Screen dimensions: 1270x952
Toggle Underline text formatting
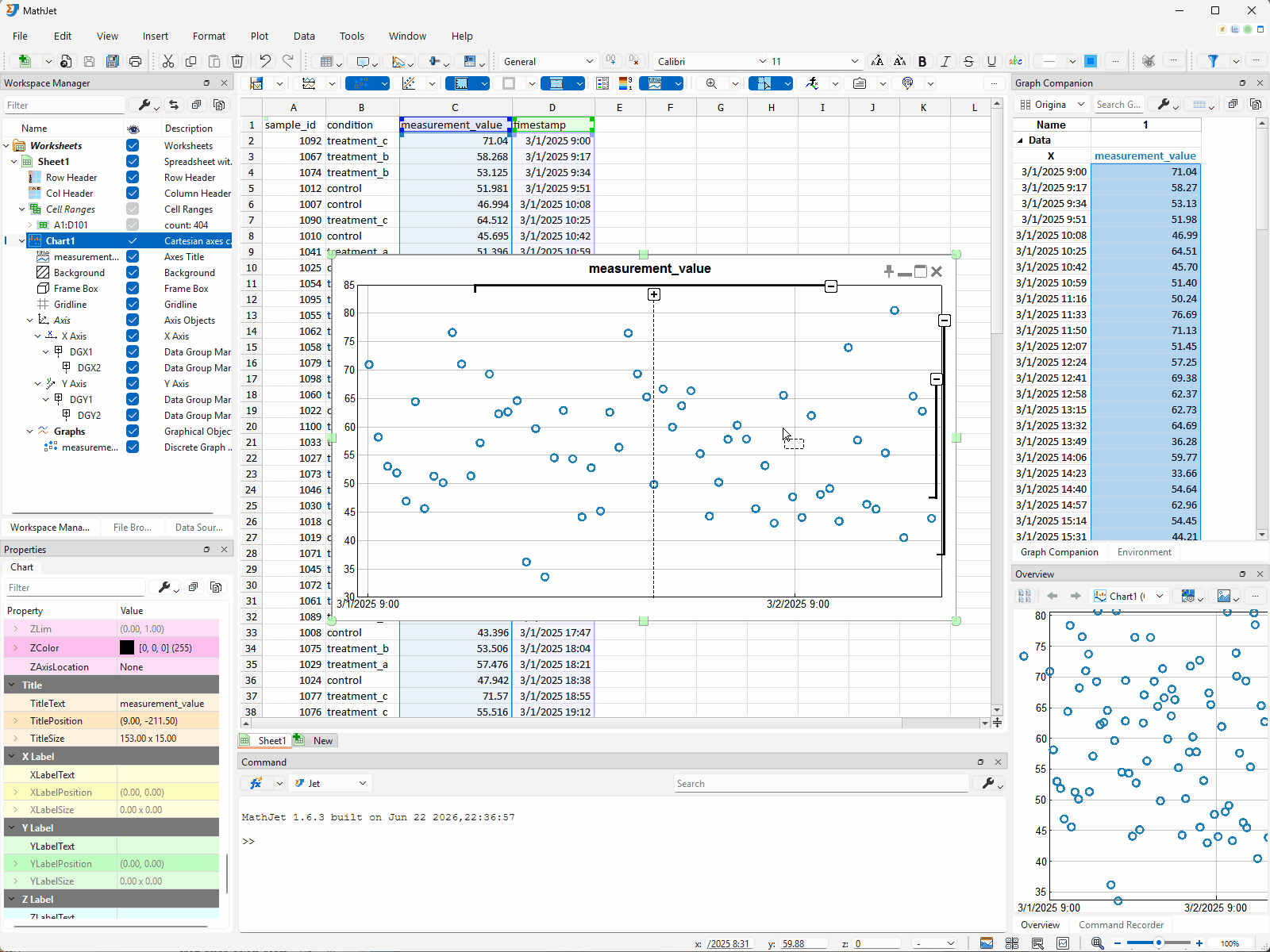pos(991,61)
